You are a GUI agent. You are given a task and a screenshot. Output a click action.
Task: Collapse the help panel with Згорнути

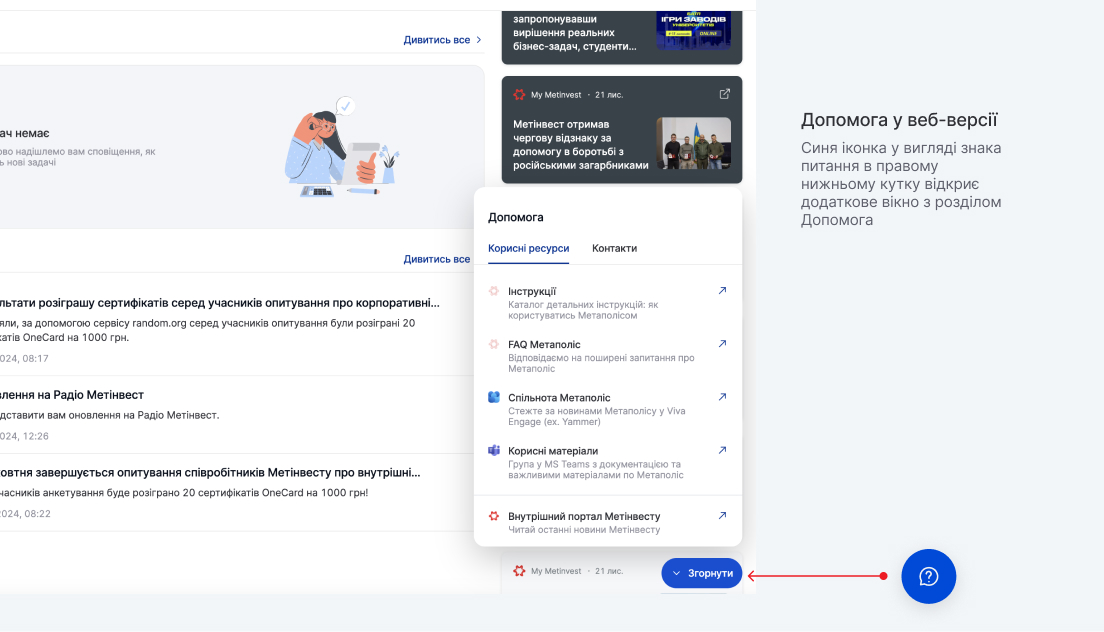tap(701, 573)
